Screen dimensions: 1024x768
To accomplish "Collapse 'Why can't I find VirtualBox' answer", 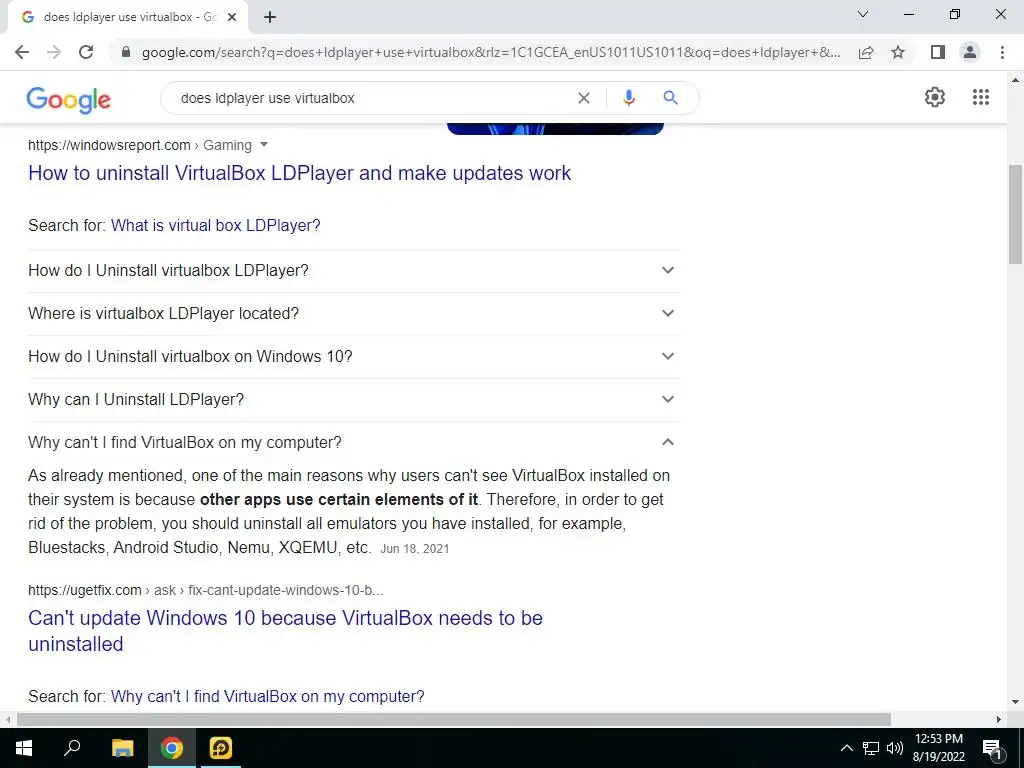I will click(x=354, y=442).
